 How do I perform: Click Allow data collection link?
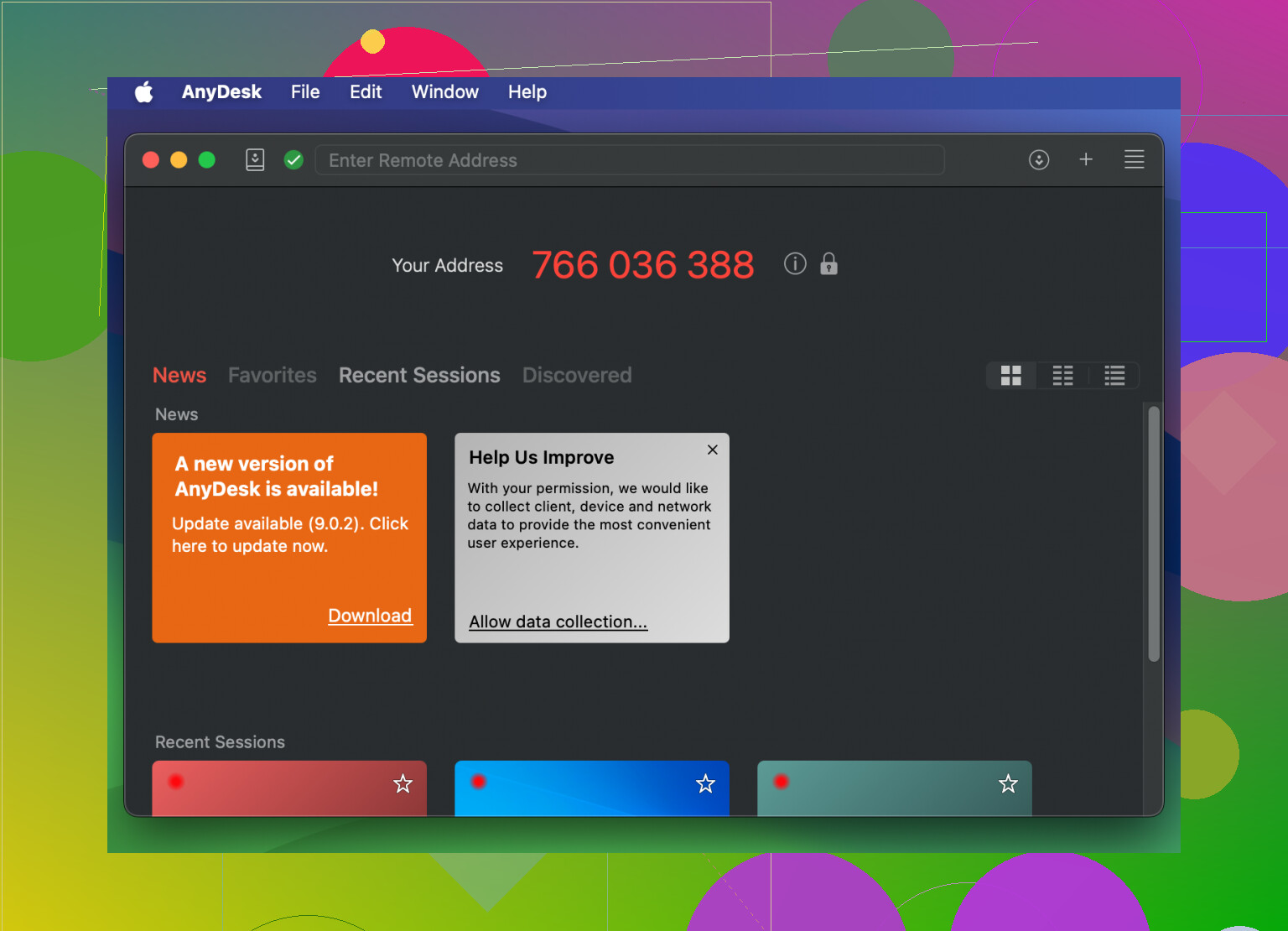click(558, 622)
